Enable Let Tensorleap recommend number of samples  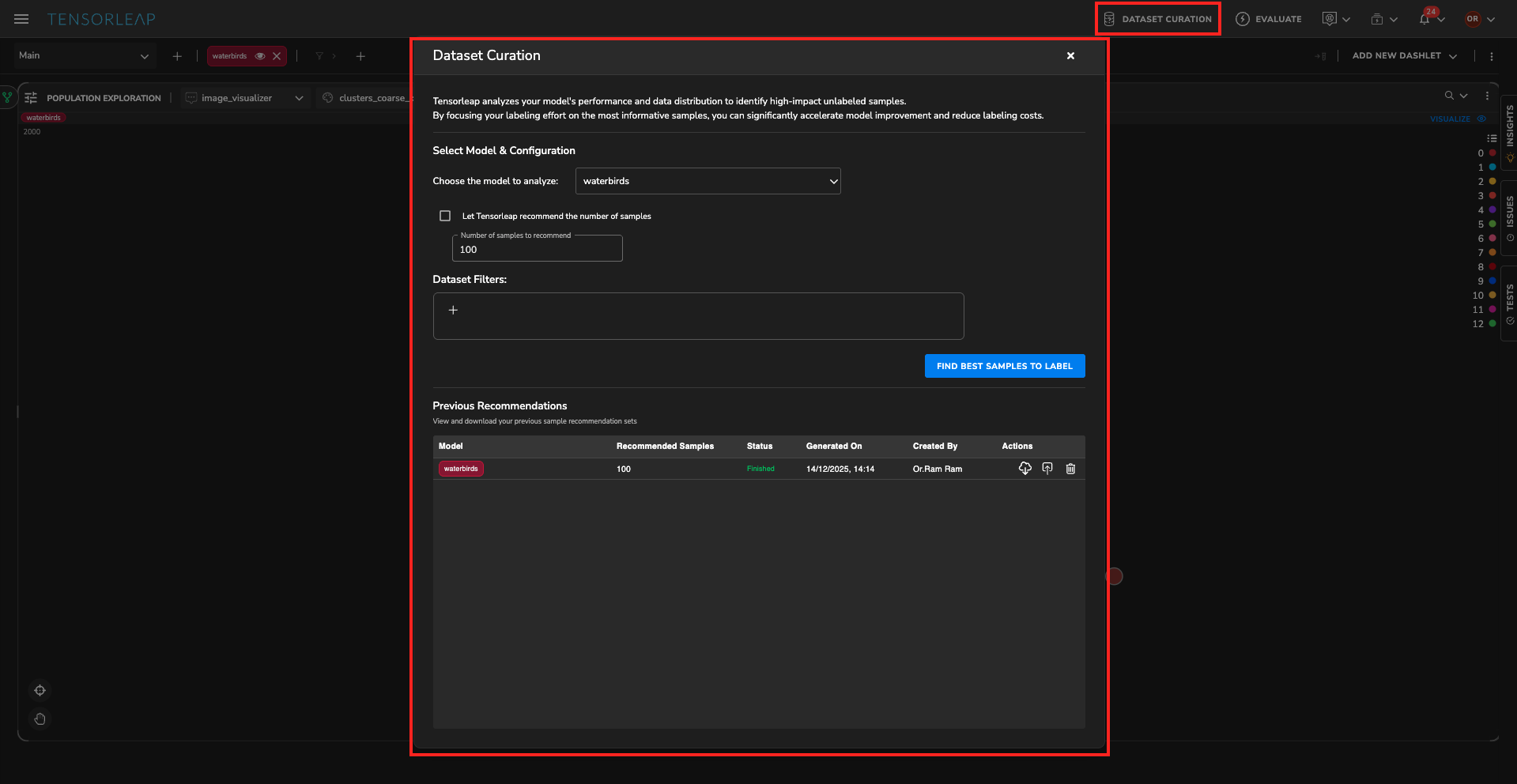click(445, 216)
